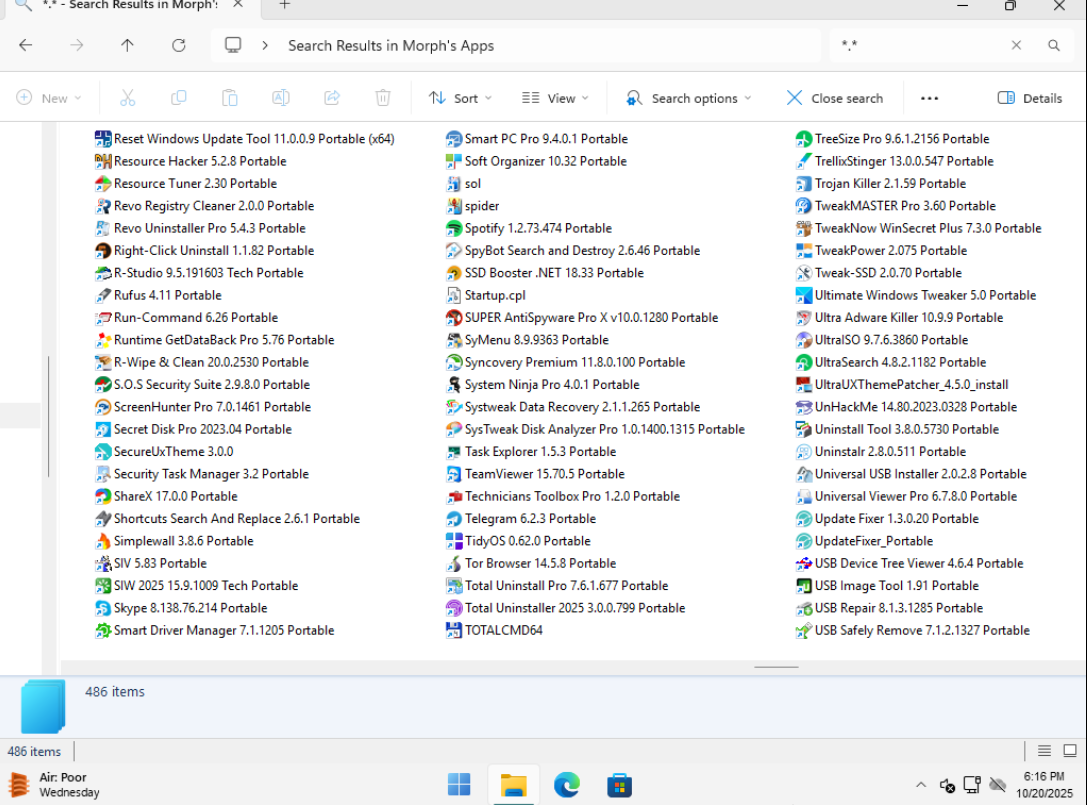Viewport: 1087px width, 805px height.
Task: Select the ShareX 17.0.0 Portable icon
Action: click(102, 496)
